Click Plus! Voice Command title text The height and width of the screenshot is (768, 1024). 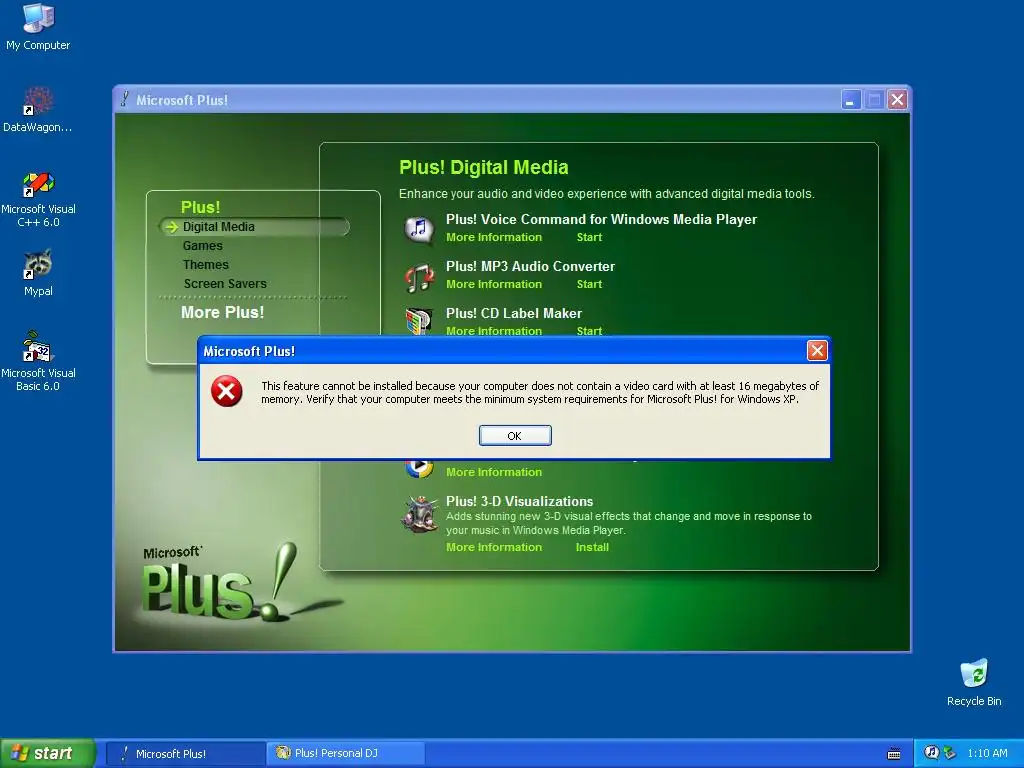pos(601,219)
